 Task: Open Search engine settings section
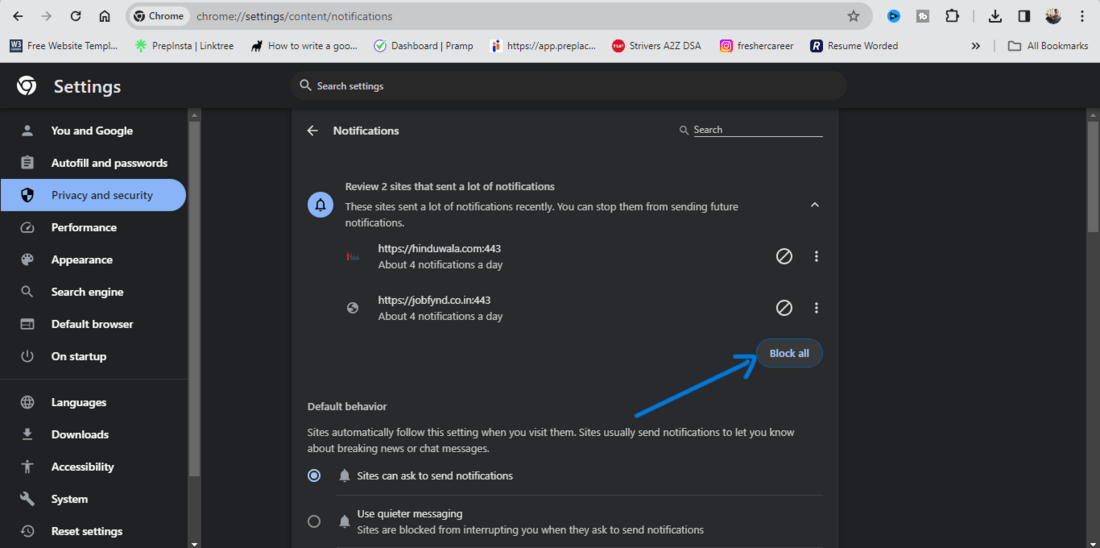(87, 292)
